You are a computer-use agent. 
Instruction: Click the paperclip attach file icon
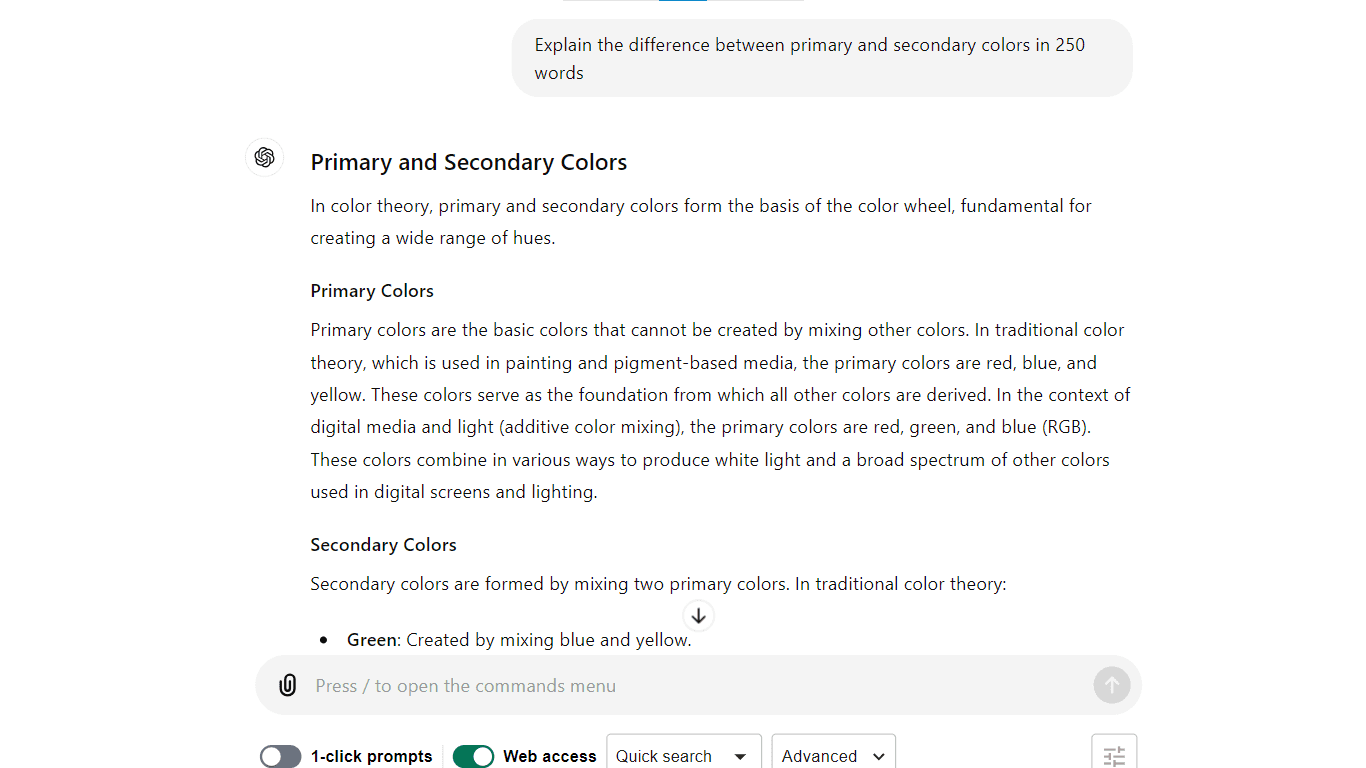point(288,686)
